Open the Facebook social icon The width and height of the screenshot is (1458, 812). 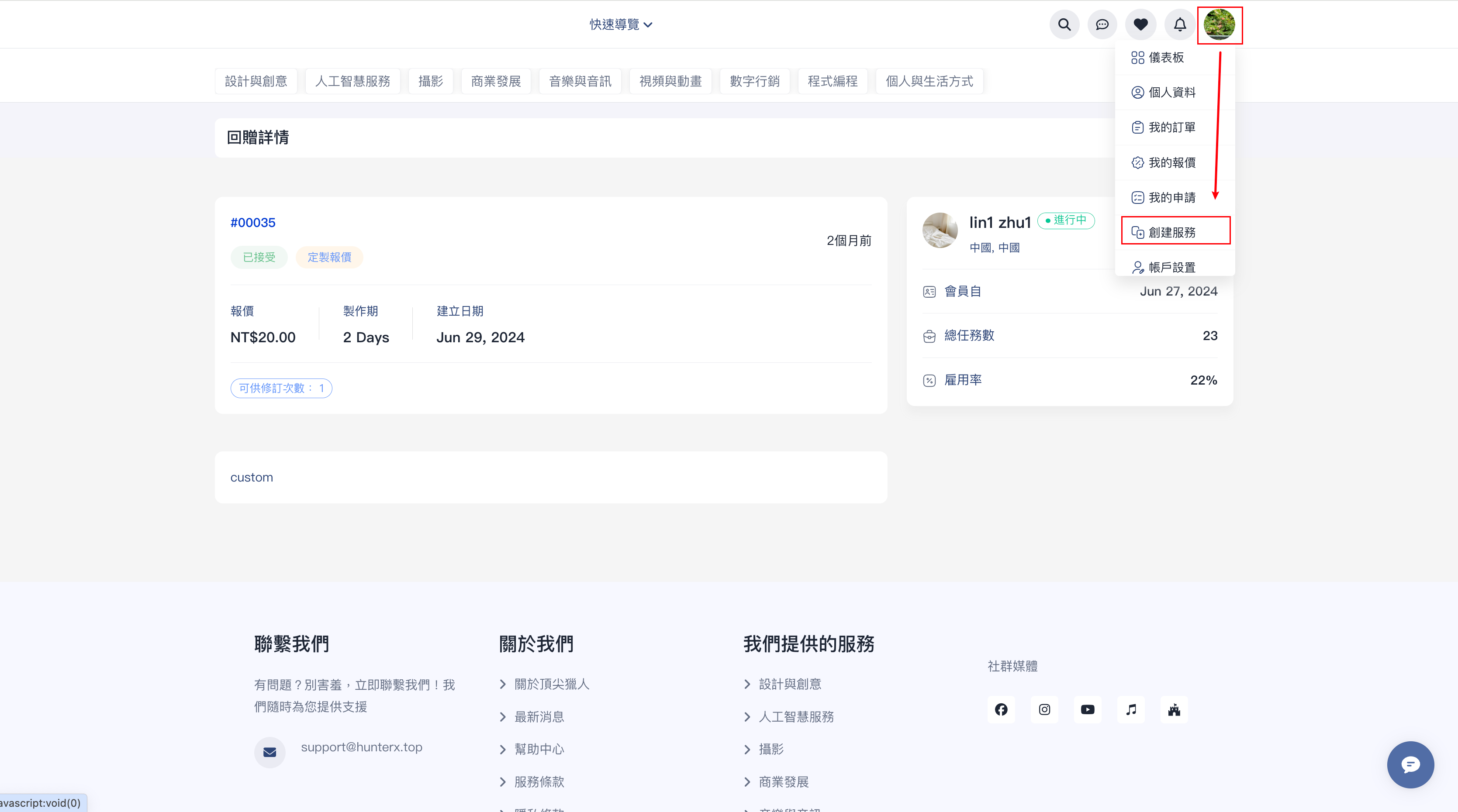point(1001,709)
